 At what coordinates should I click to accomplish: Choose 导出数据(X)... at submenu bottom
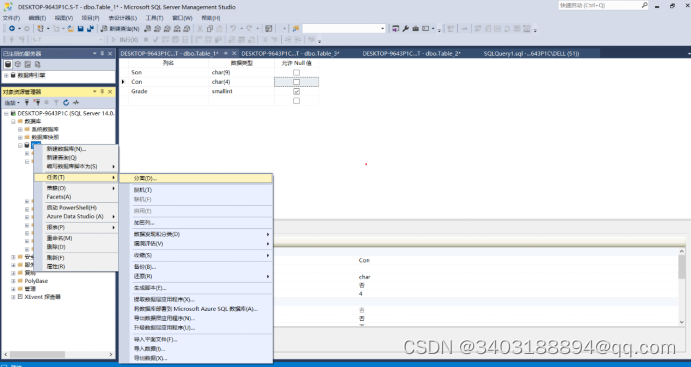tap(196, 358)
